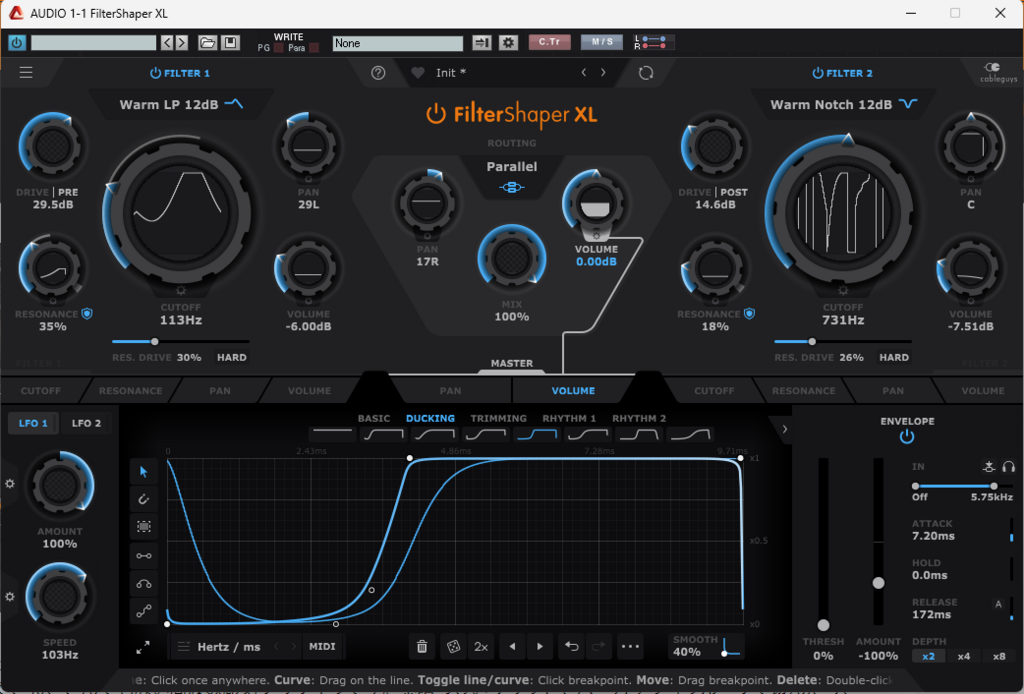
Task: Expand the waveform presets side chevron
Action: coord(784,429)
